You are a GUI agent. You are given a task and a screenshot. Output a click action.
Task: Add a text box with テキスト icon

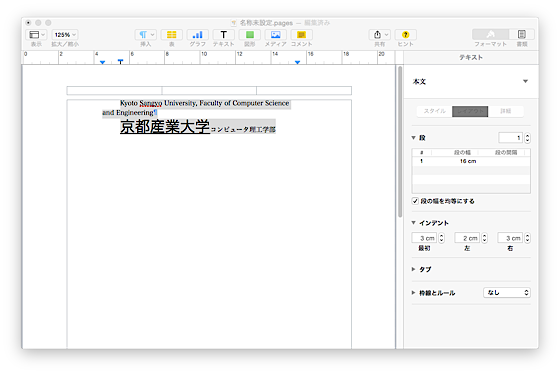point(224,35)
